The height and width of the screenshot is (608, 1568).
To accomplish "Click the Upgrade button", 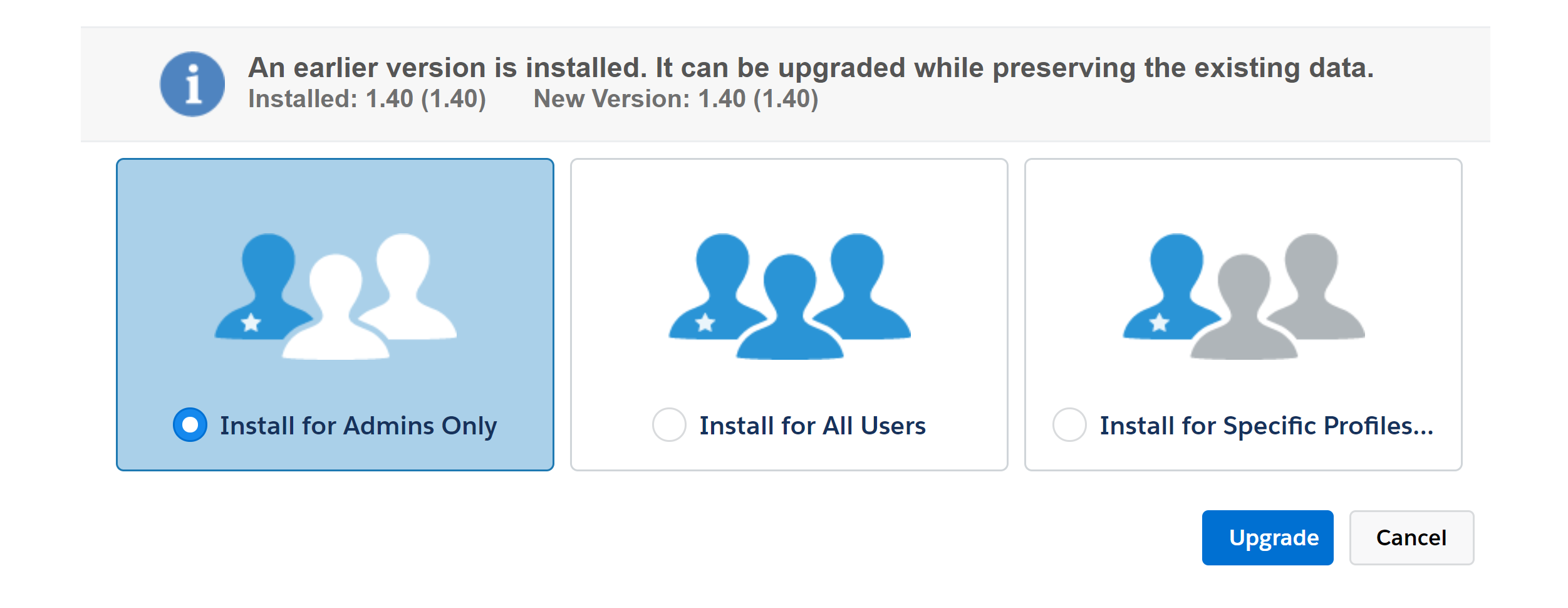I will click(1267, 538).
